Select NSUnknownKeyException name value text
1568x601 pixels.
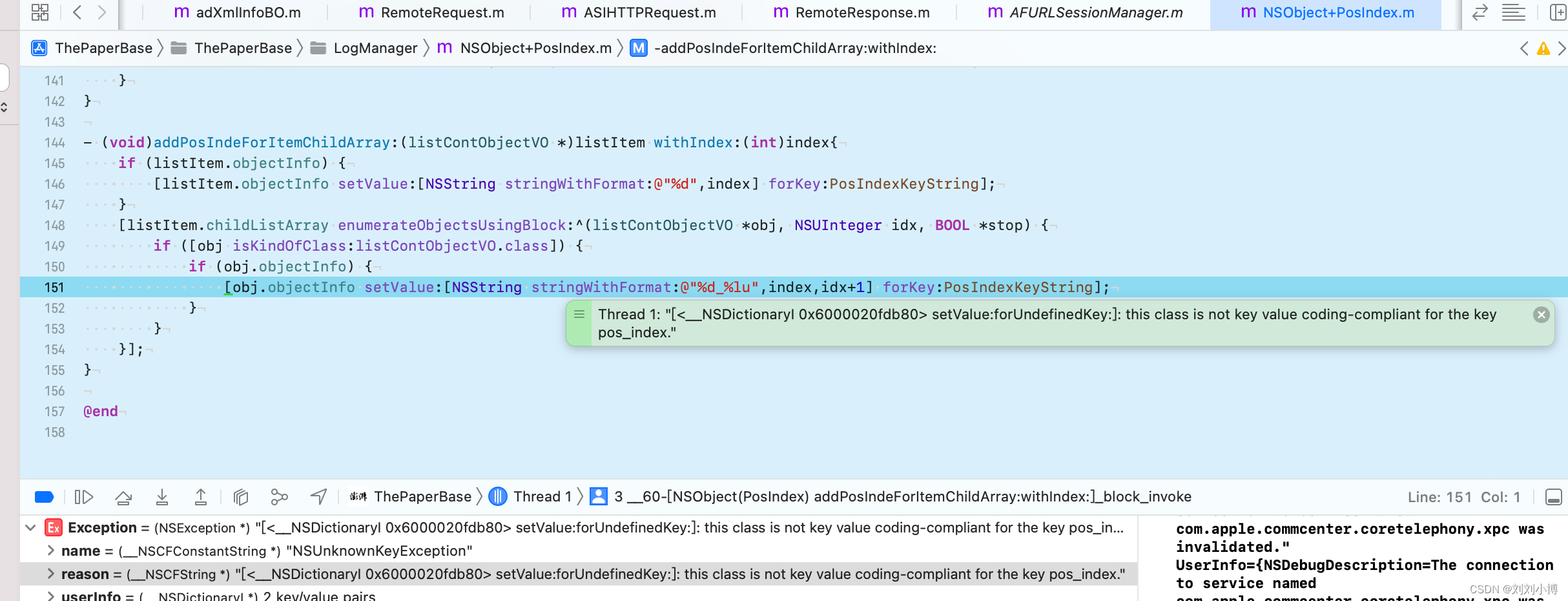click(379, 551)
